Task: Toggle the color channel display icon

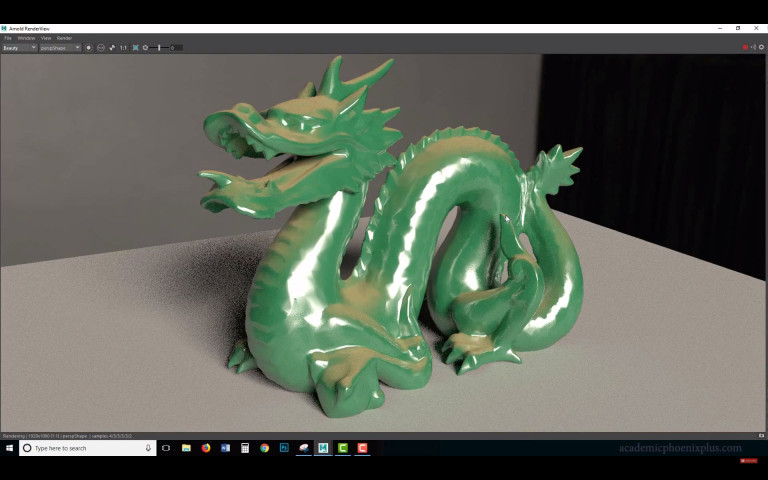Action: point(89,48)
